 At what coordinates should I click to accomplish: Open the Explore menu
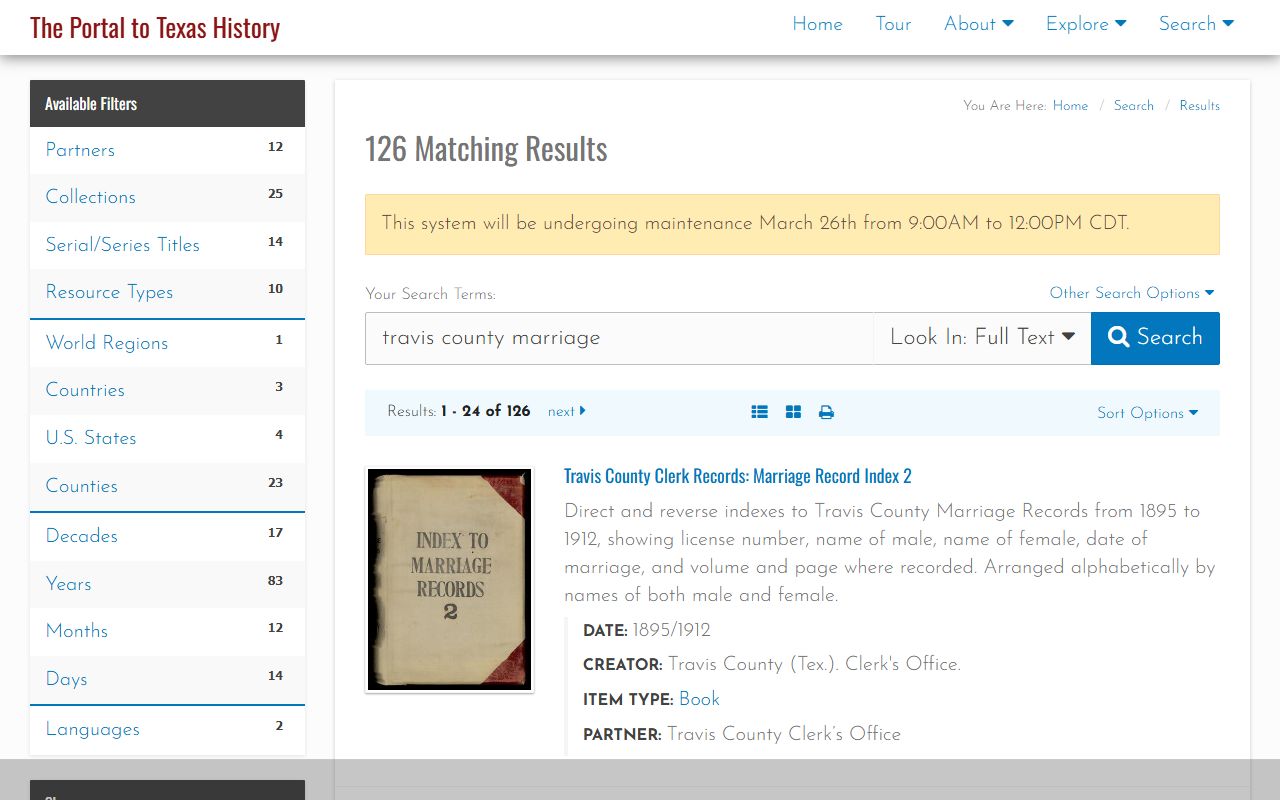1085,24
